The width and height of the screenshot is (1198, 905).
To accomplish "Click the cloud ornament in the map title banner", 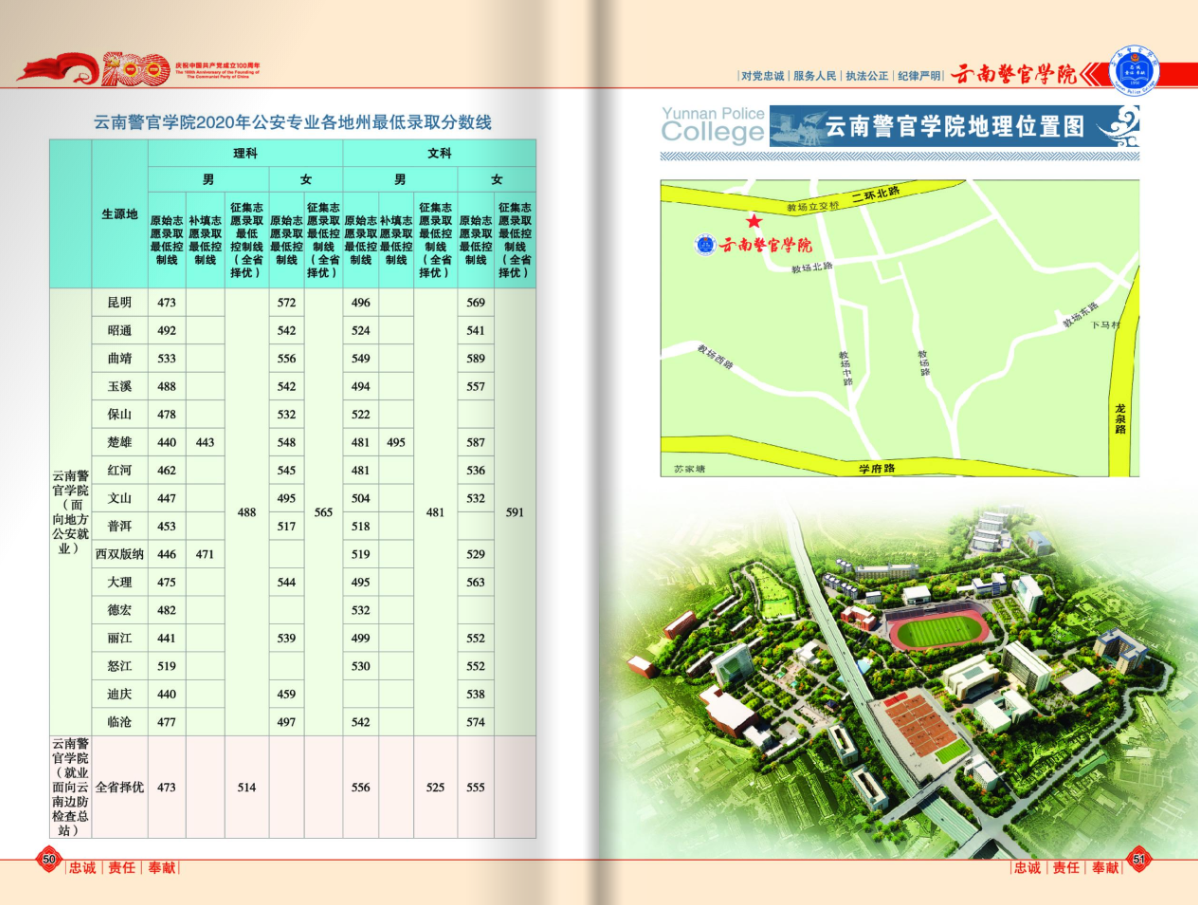I will tap(1118, 126).
